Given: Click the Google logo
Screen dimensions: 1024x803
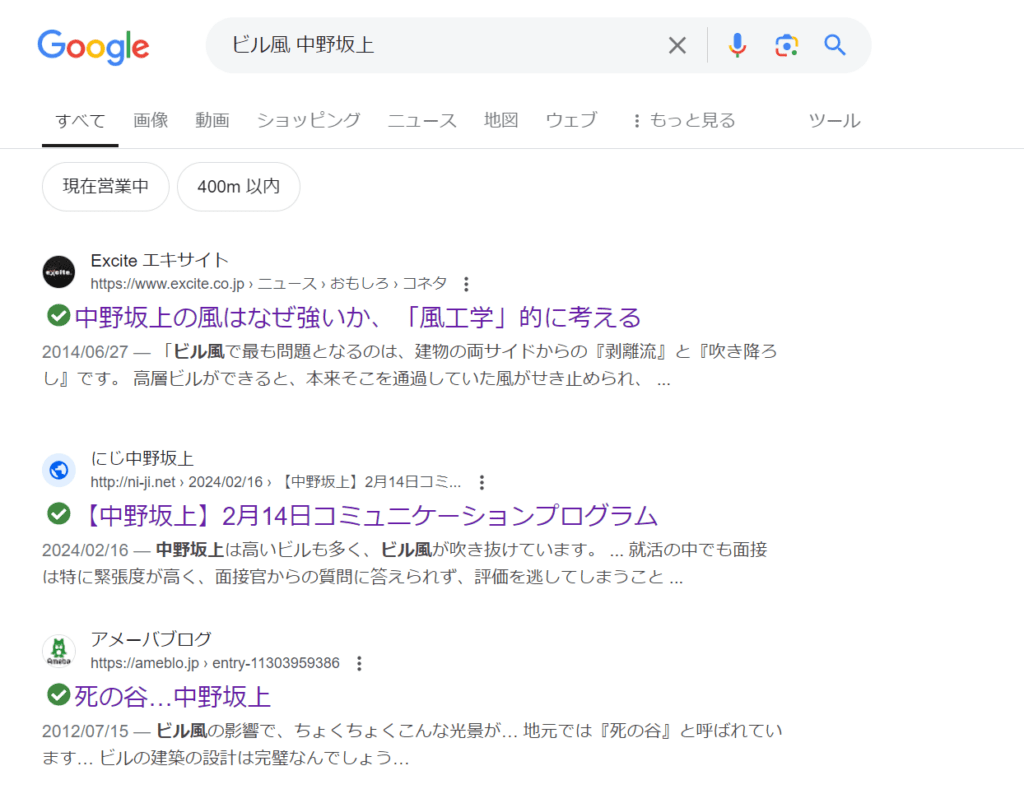Looking at the screenshot, I should click(93, 46).
